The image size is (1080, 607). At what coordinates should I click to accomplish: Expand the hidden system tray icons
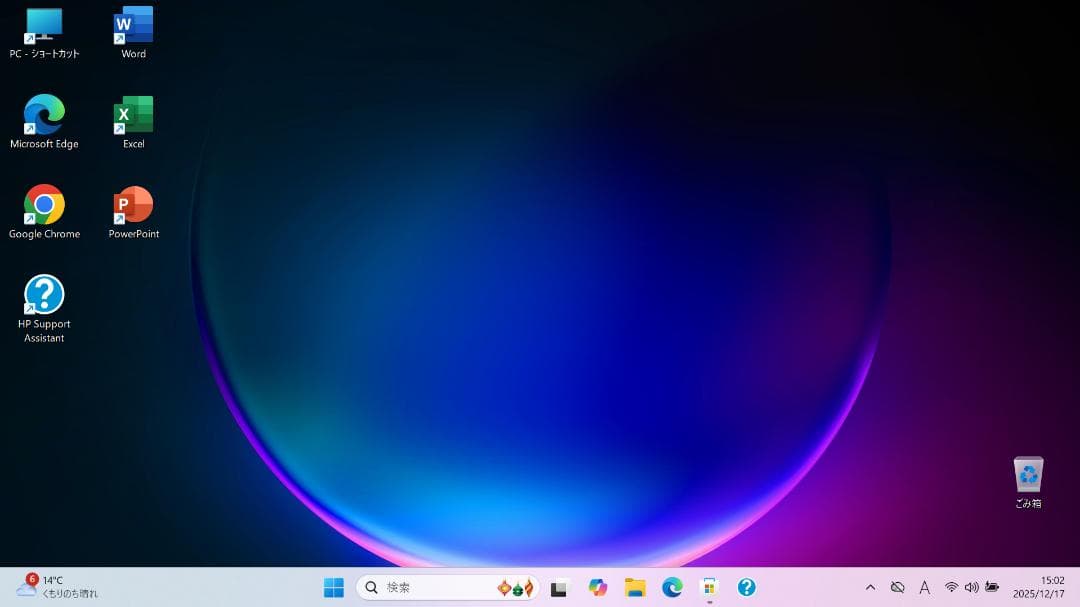click(x=871, y=589)
